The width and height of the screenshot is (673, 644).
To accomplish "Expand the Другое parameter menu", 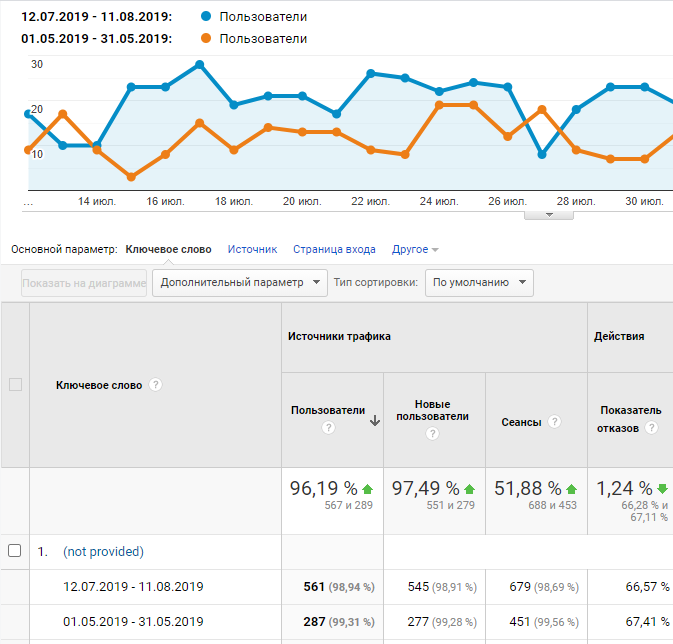I will (415, 249).
